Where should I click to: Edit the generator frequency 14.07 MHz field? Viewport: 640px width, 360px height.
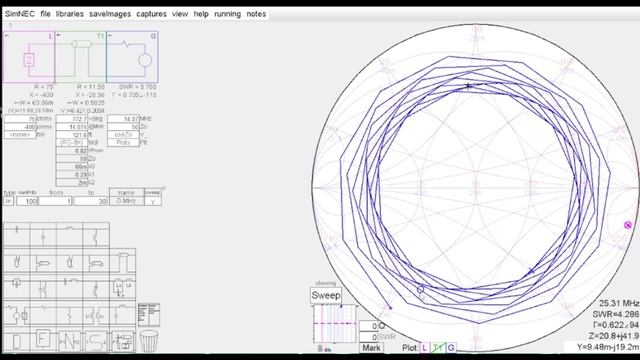tap(123, 119)
